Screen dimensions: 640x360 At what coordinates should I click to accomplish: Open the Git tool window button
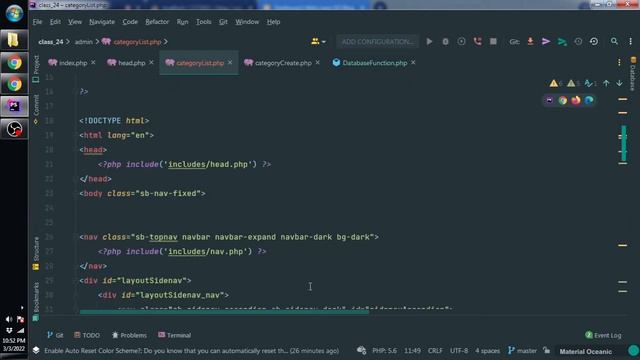[x=55, y=335]
